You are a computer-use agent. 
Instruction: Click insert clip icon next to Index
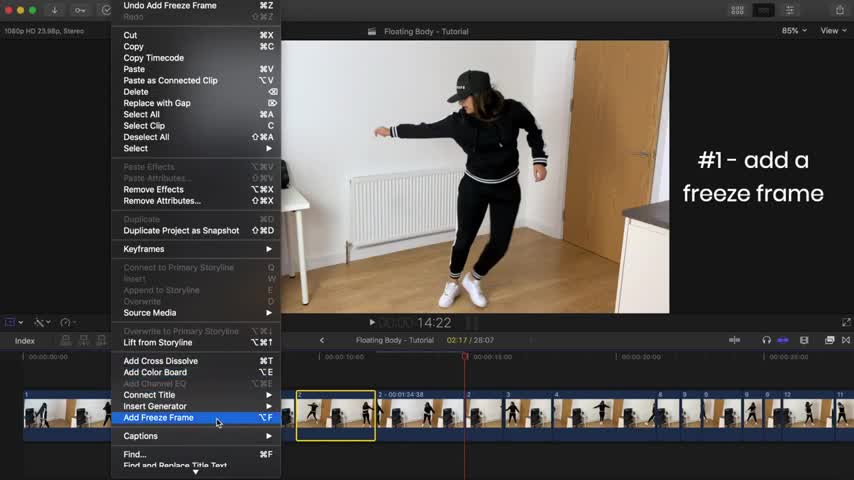[x=83, y=341]
